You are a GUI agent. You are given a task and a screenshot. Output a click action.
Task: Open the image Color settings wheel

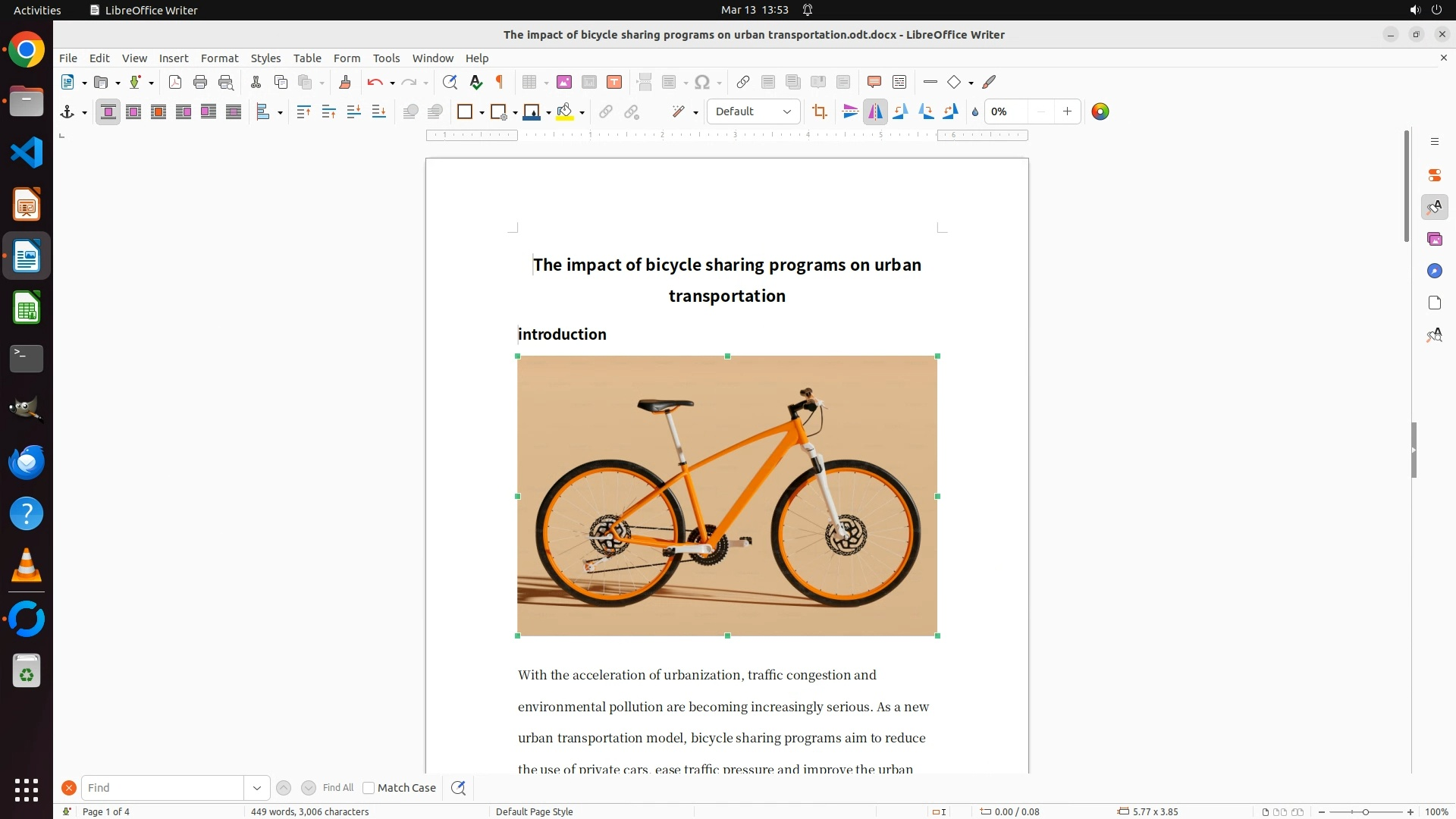coord(1100,112)
